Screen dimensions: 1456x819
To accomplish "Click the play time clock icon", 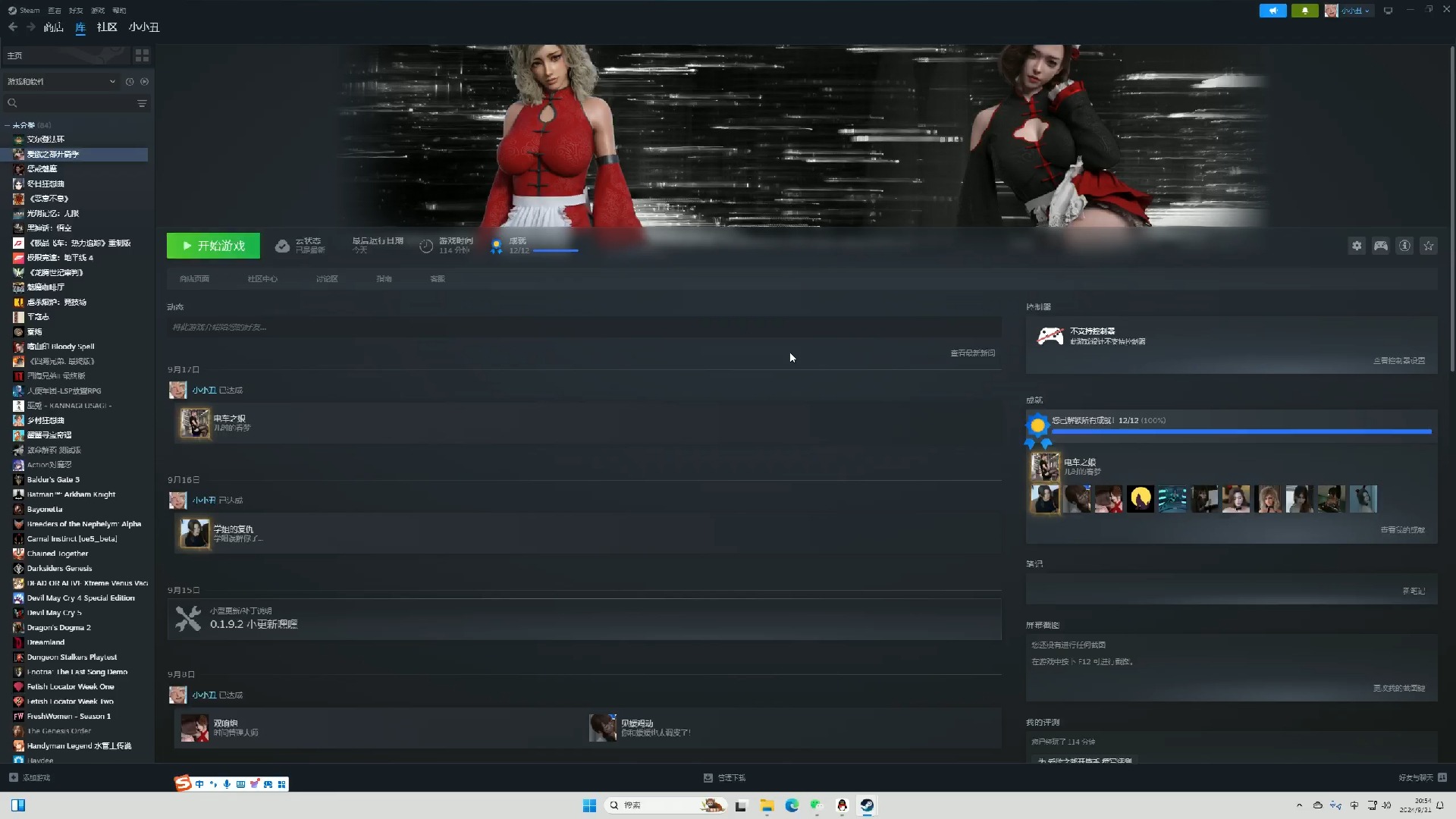I will click(426, 246).
